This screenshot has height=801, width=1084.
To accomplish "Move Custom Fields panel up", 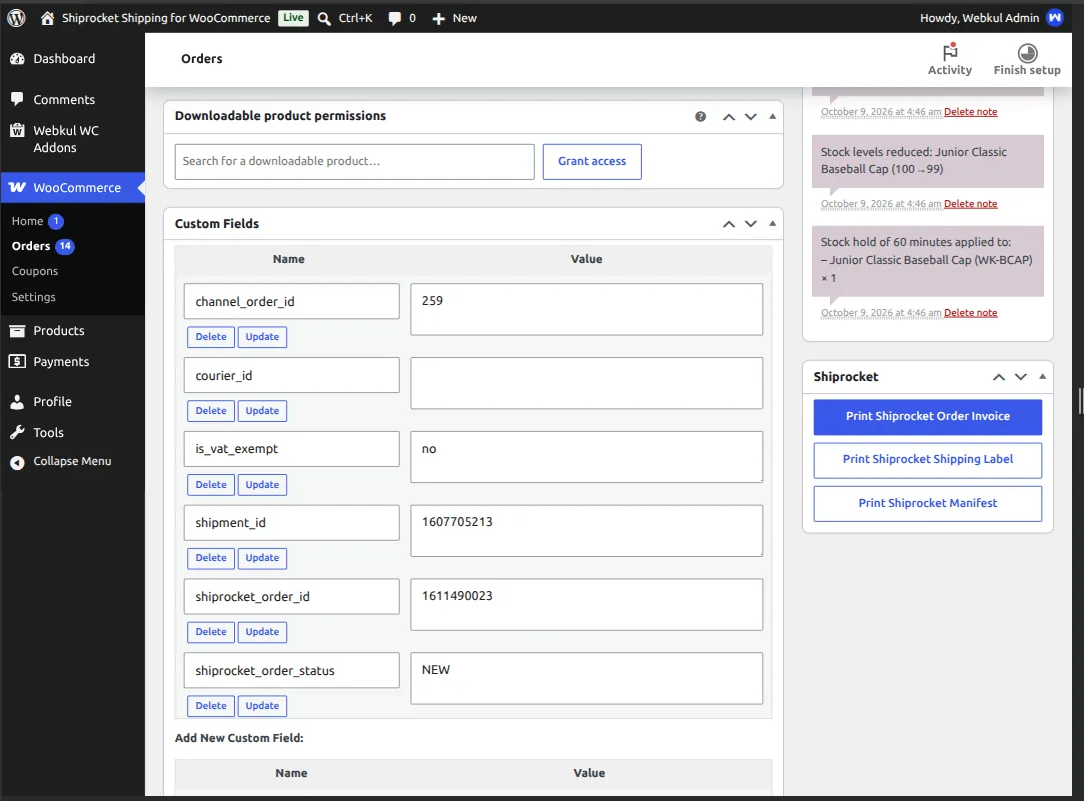I will pyautogui.click(x=729, y=224).
